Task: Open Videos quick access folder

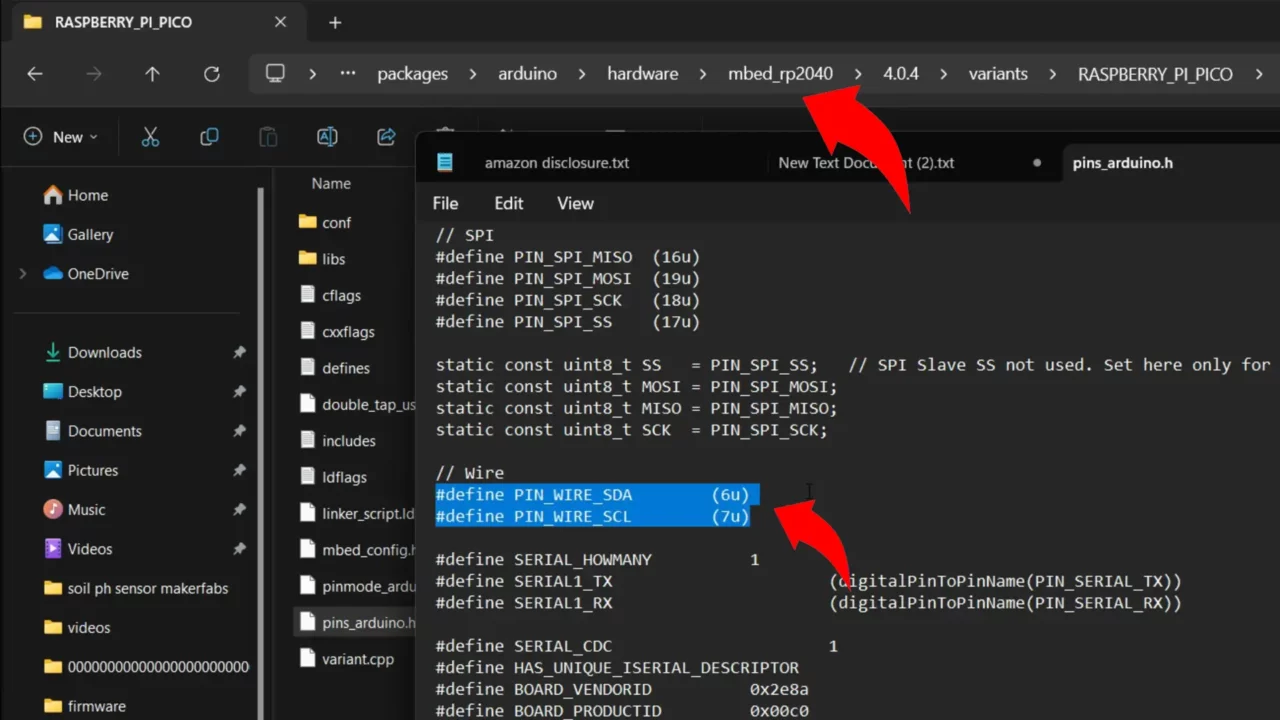Action: click(x=78, y=549)
